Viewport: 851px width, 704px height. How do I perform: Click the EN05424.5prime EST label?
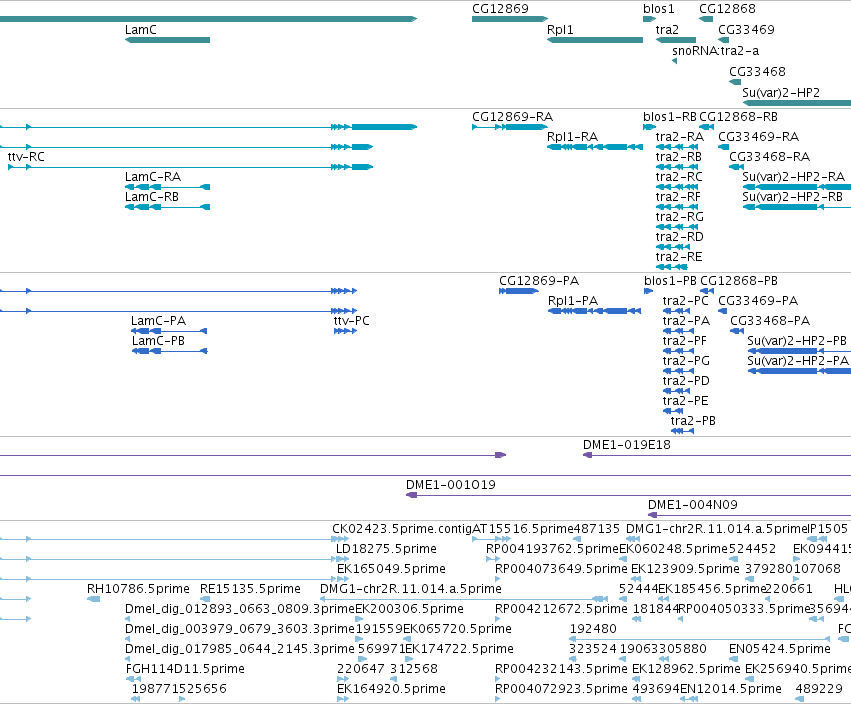780,649
